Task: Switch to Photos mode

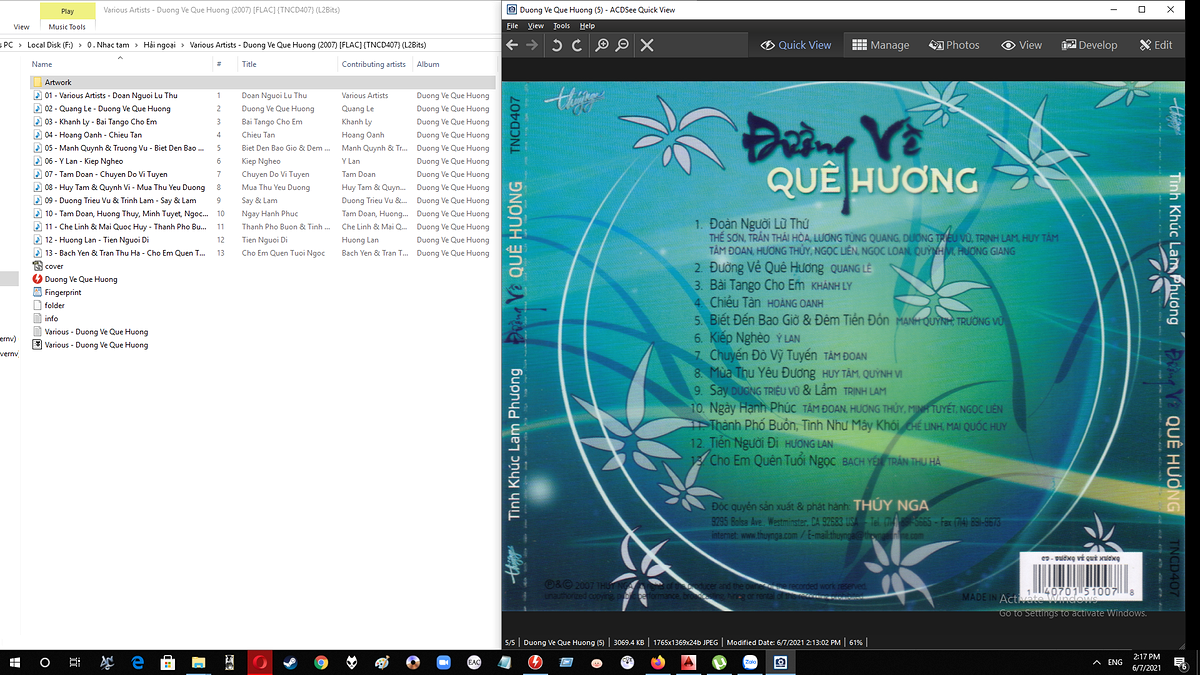Action: tap(954, 45)
